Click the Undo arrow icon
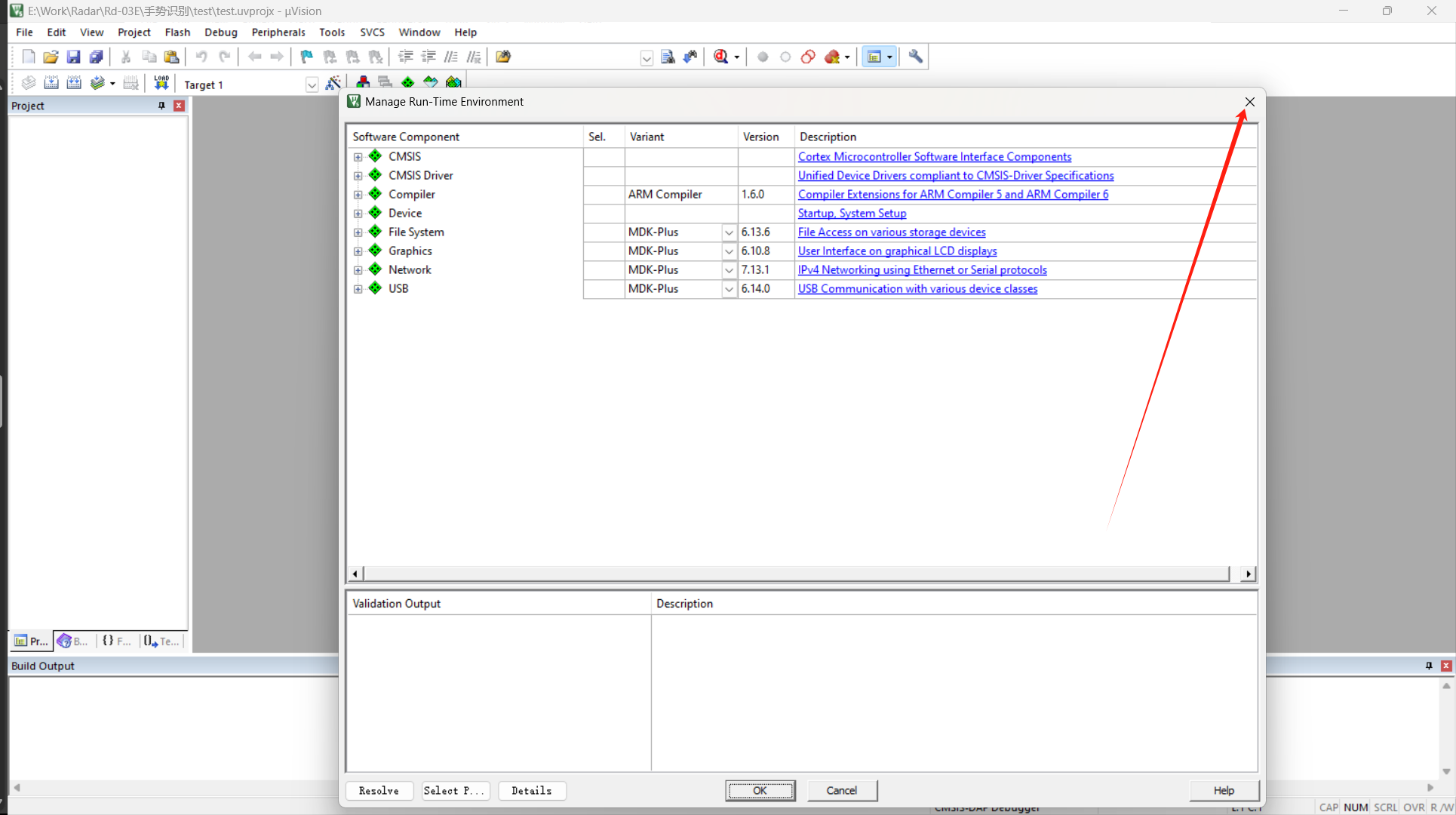The height and width of the screenshot is (815, 1456). pyautogui.click(x=201, y=57)
